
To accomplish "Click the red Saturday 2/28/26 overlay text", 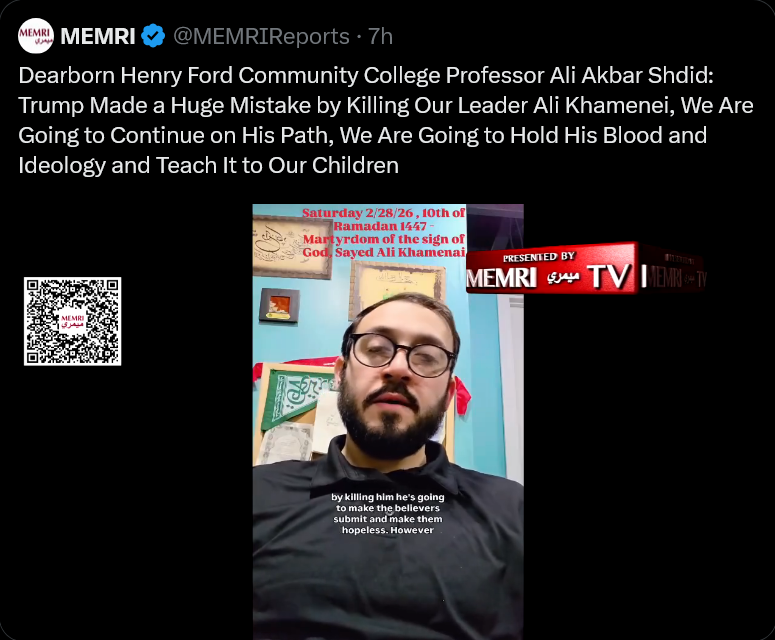I will pyautogui.click(x=384, y=233).
